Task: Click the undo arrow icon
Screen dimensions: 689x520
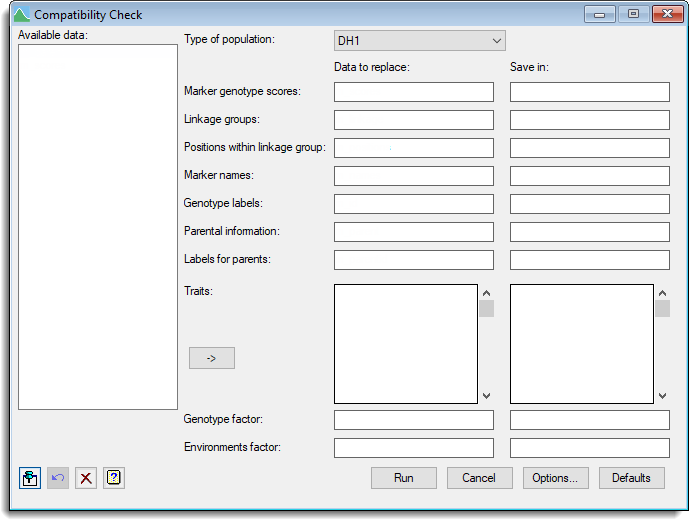Action: 58,478
